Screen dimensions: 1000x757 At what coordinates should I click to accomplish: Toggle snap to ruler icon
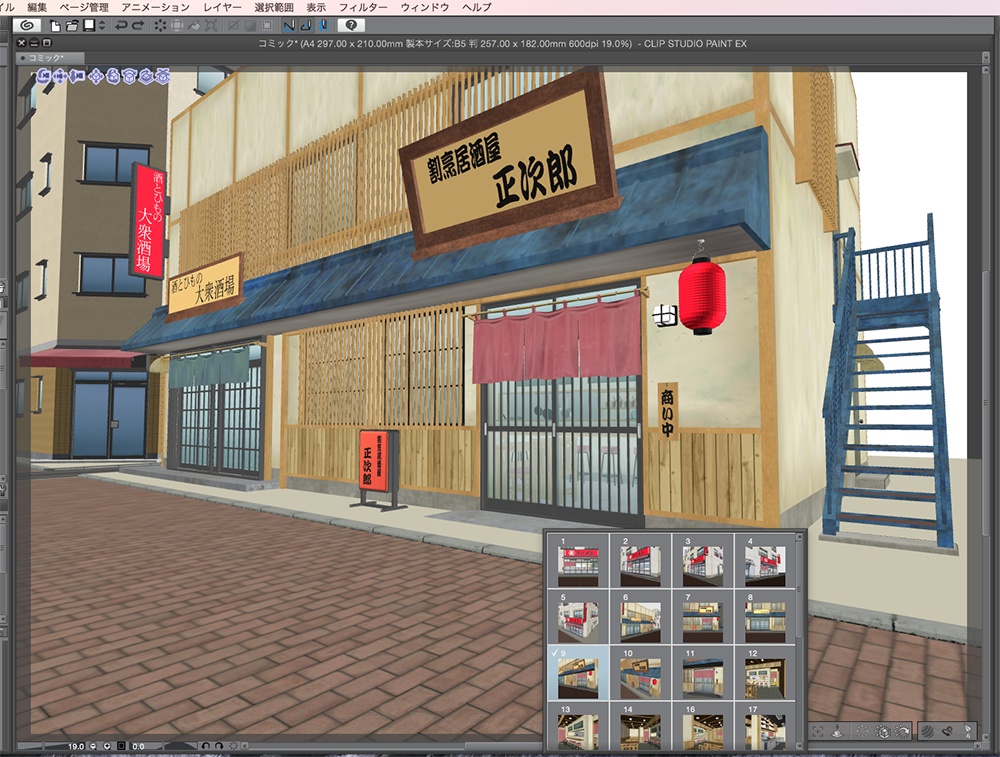(289, 24)
